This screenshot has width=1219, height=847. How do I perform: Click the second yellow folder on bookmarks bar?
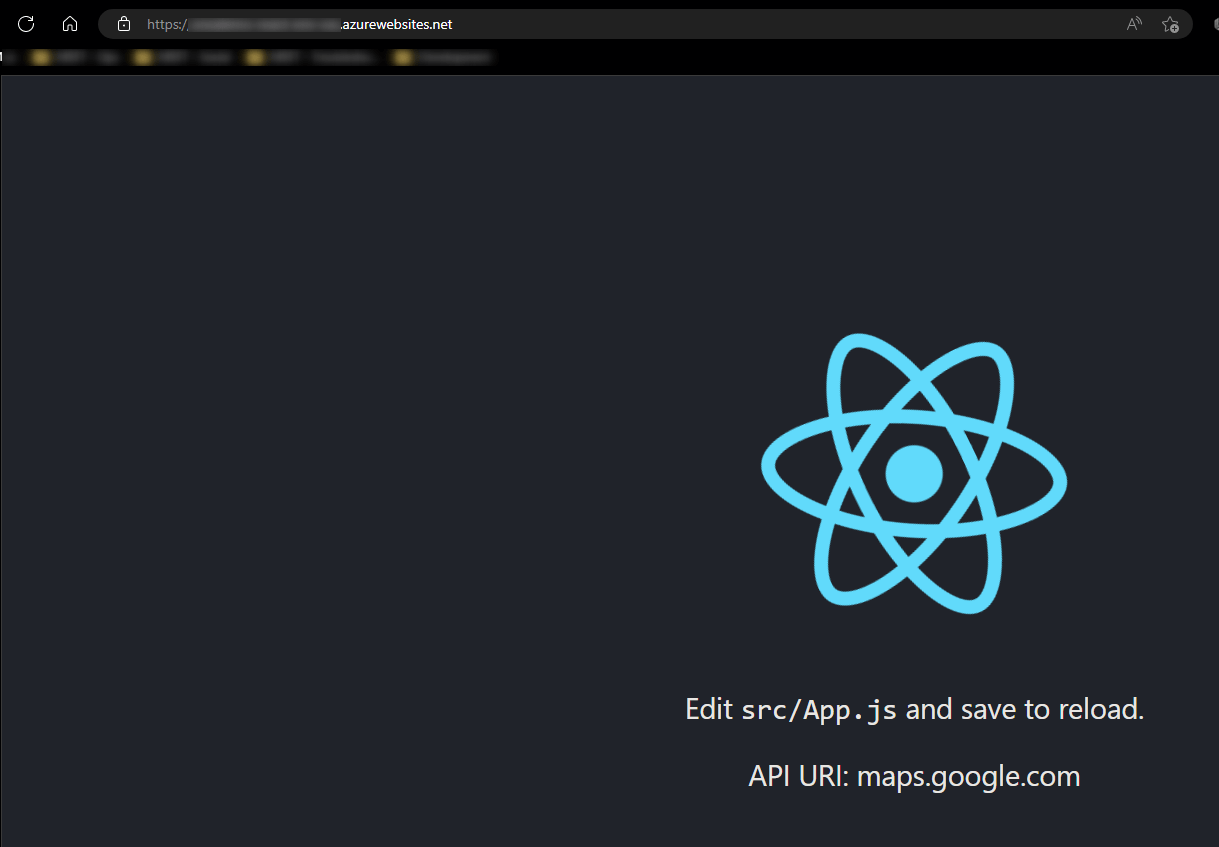point(143,57)
